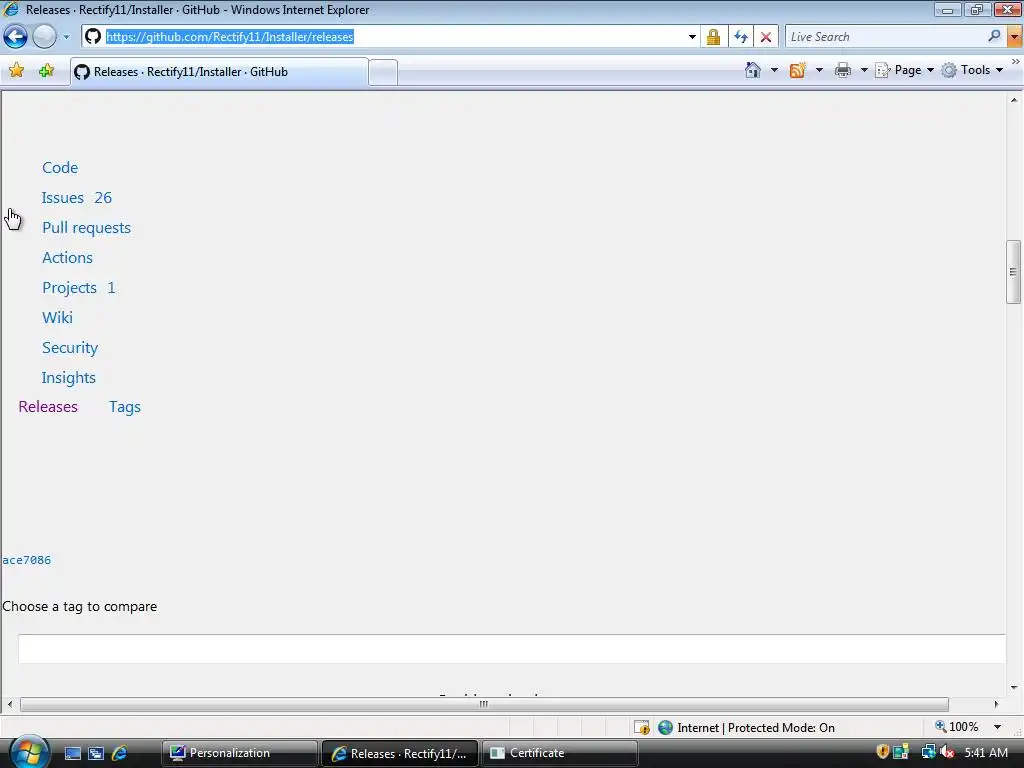This screenshot has width=1024, height=768.
Task: Switch to Certificate taskbar window
Action: (560, 753)
